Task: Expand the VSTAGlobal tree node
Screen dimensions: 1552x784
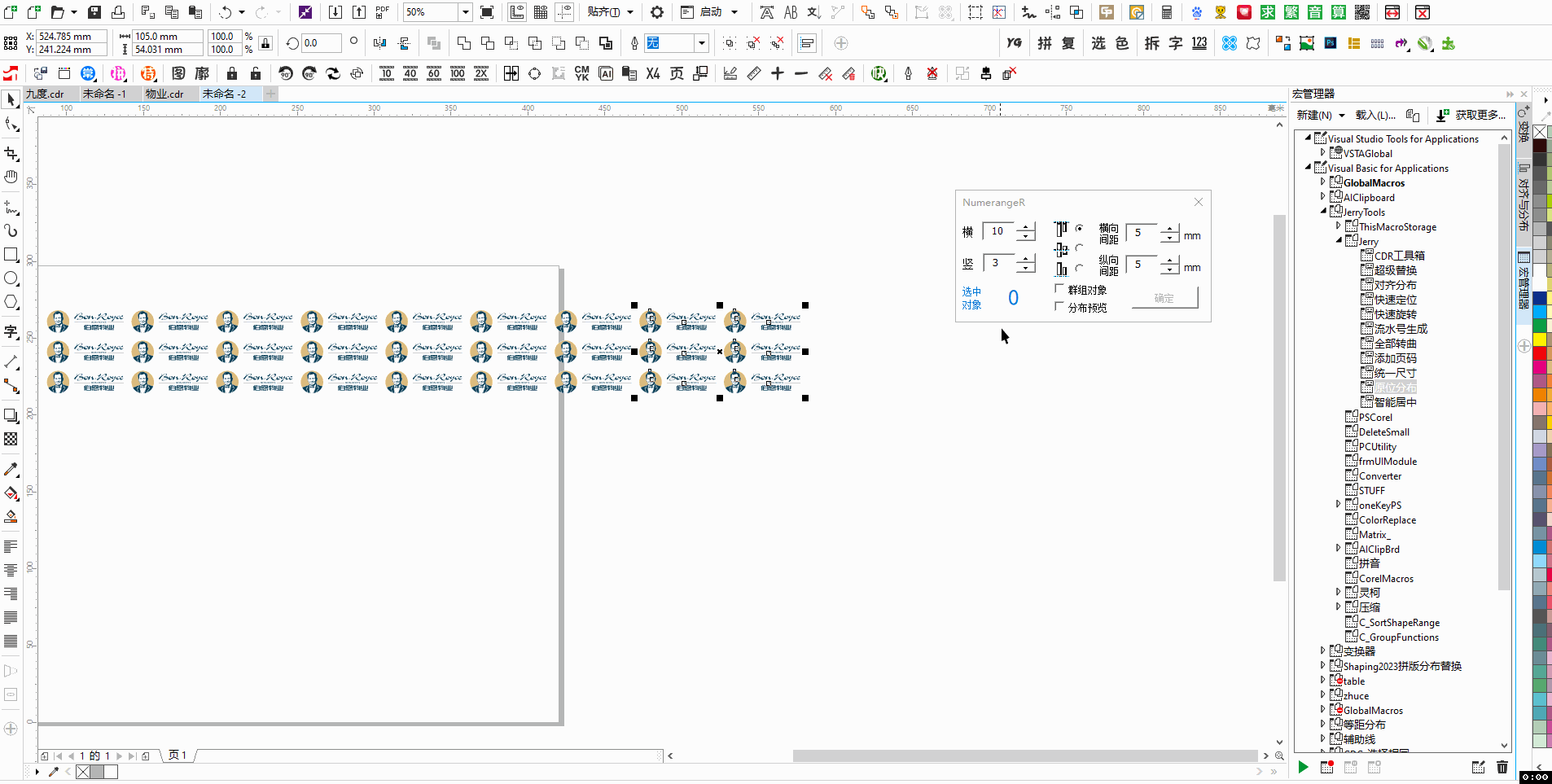Action: 1323,153
